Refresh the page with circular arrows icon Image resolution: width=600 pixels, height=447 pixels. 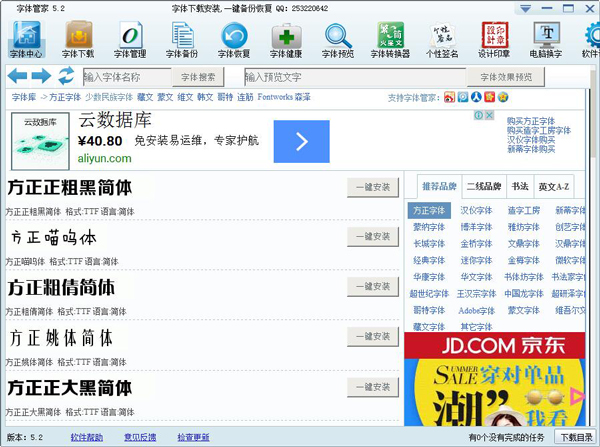(x=66, y=76)
